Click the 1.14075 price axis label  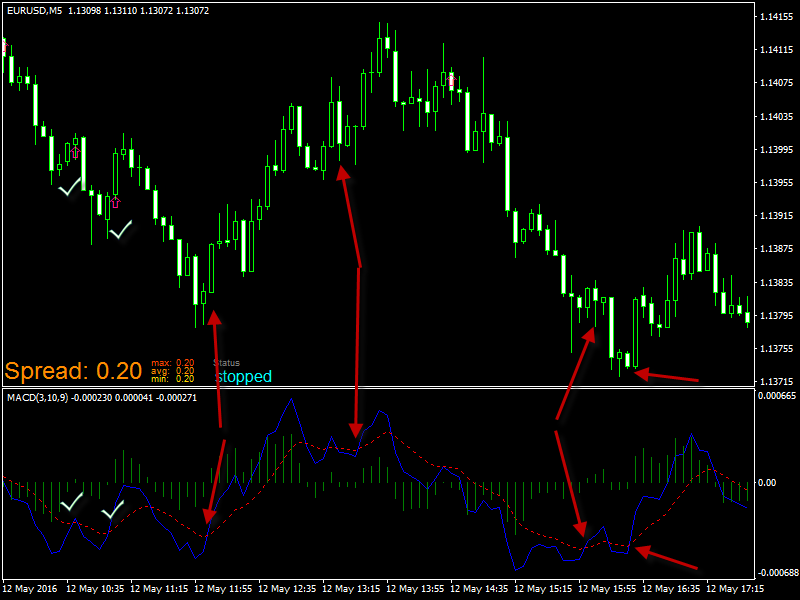pyautogui.click(x=777, y=83)
